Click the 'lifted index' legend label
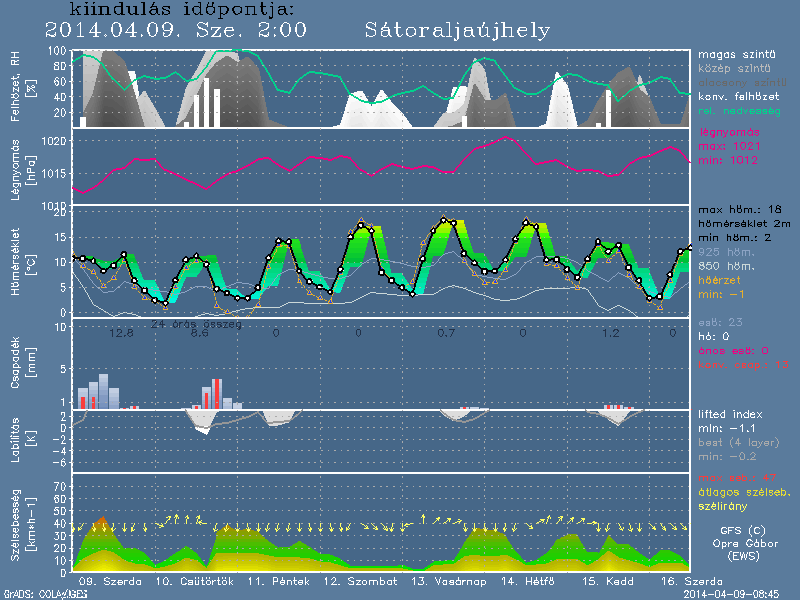The image size is (800, 600). click(x=730, y=413)
